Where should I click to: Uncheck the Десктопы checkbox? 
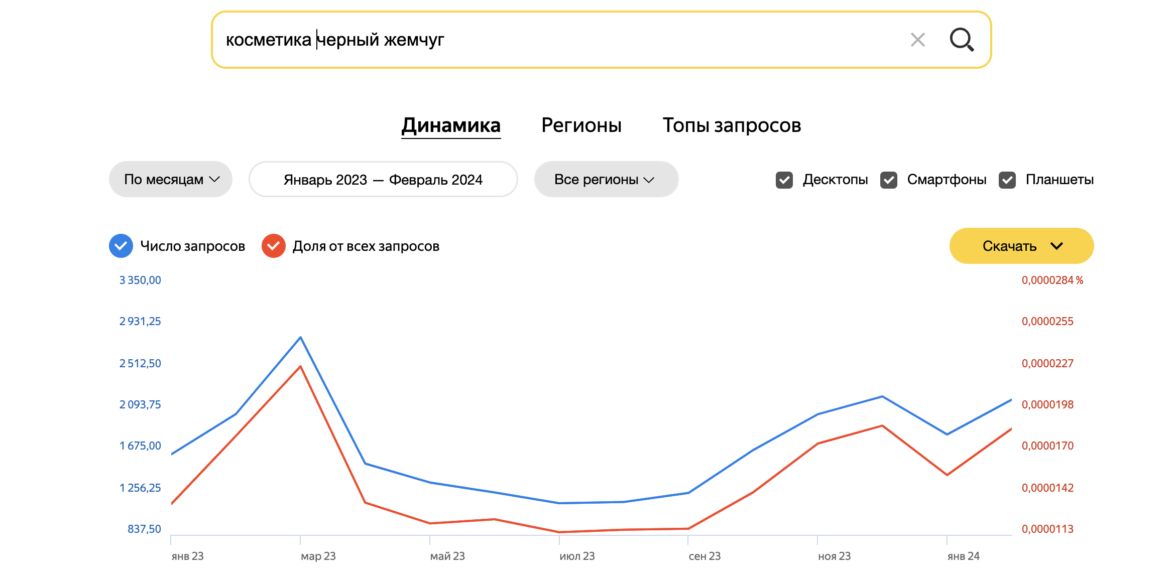click(x=785, y=180)
